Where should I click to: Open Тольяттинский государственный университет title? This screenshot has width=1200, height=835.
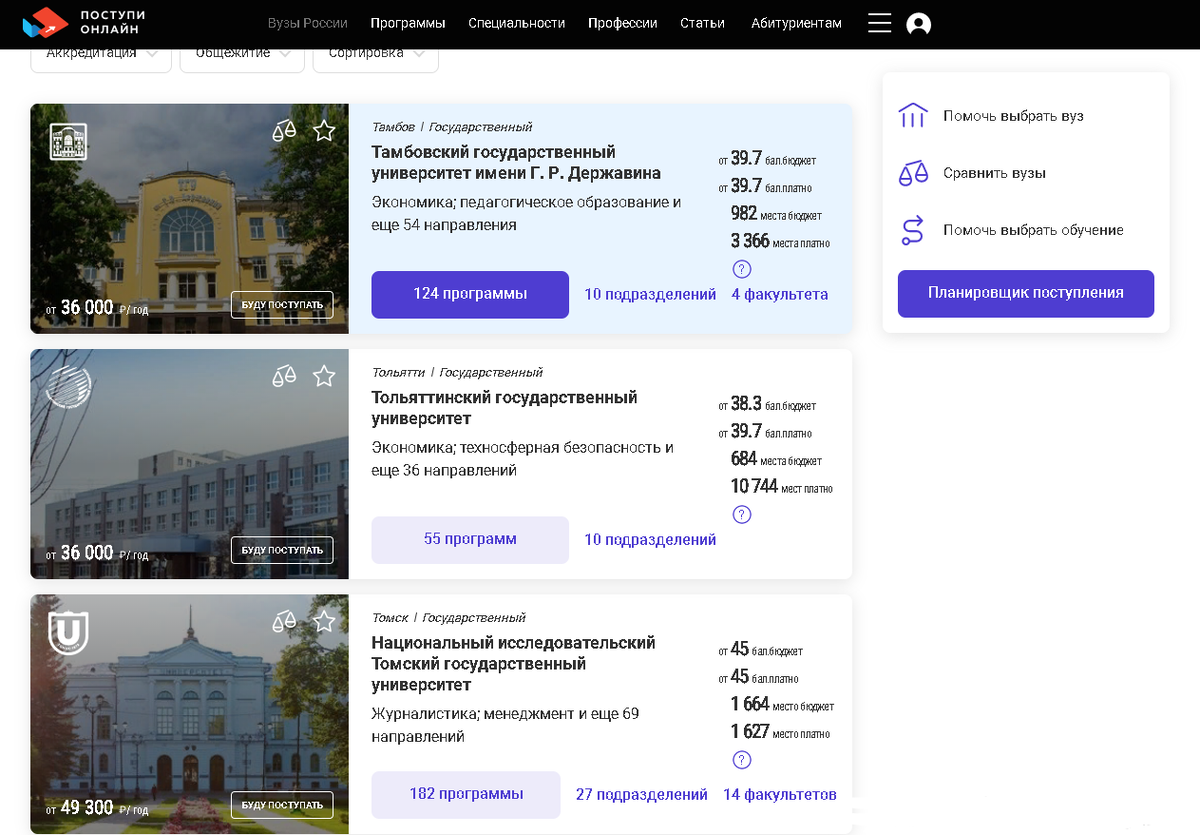coord(504,408)
